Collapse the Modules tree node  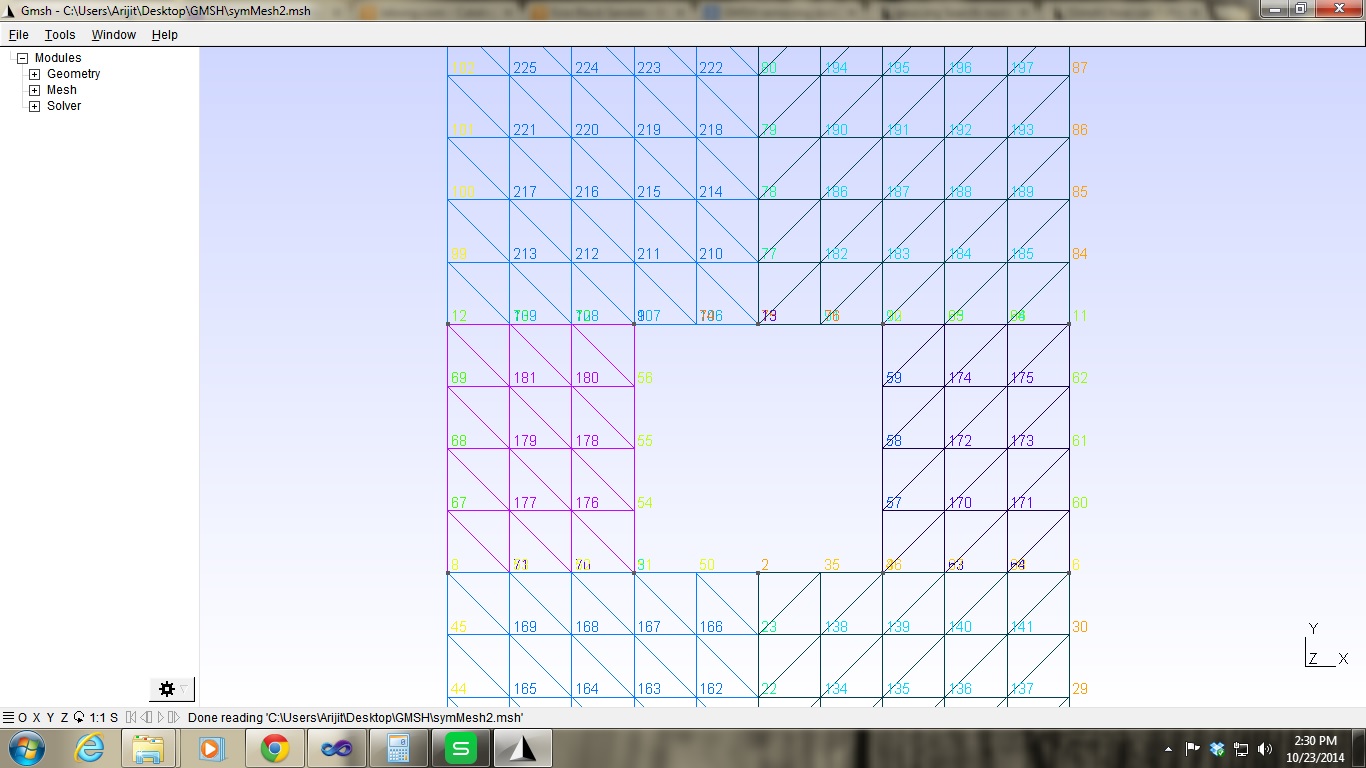click(x=22, y=58)
